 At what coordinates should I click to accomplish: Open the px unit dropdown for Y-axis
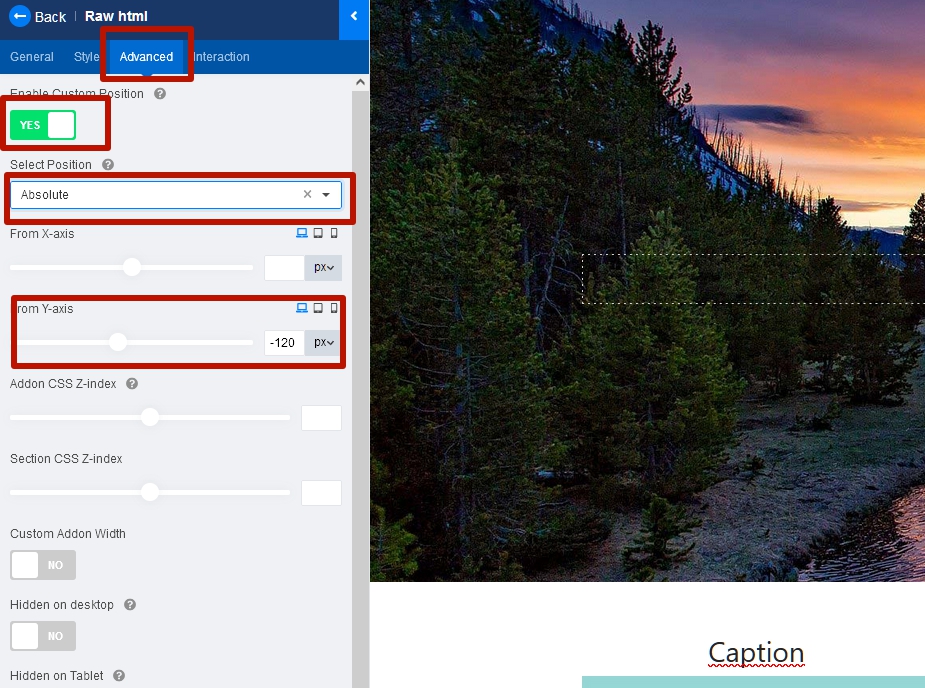tap(323, 343)
